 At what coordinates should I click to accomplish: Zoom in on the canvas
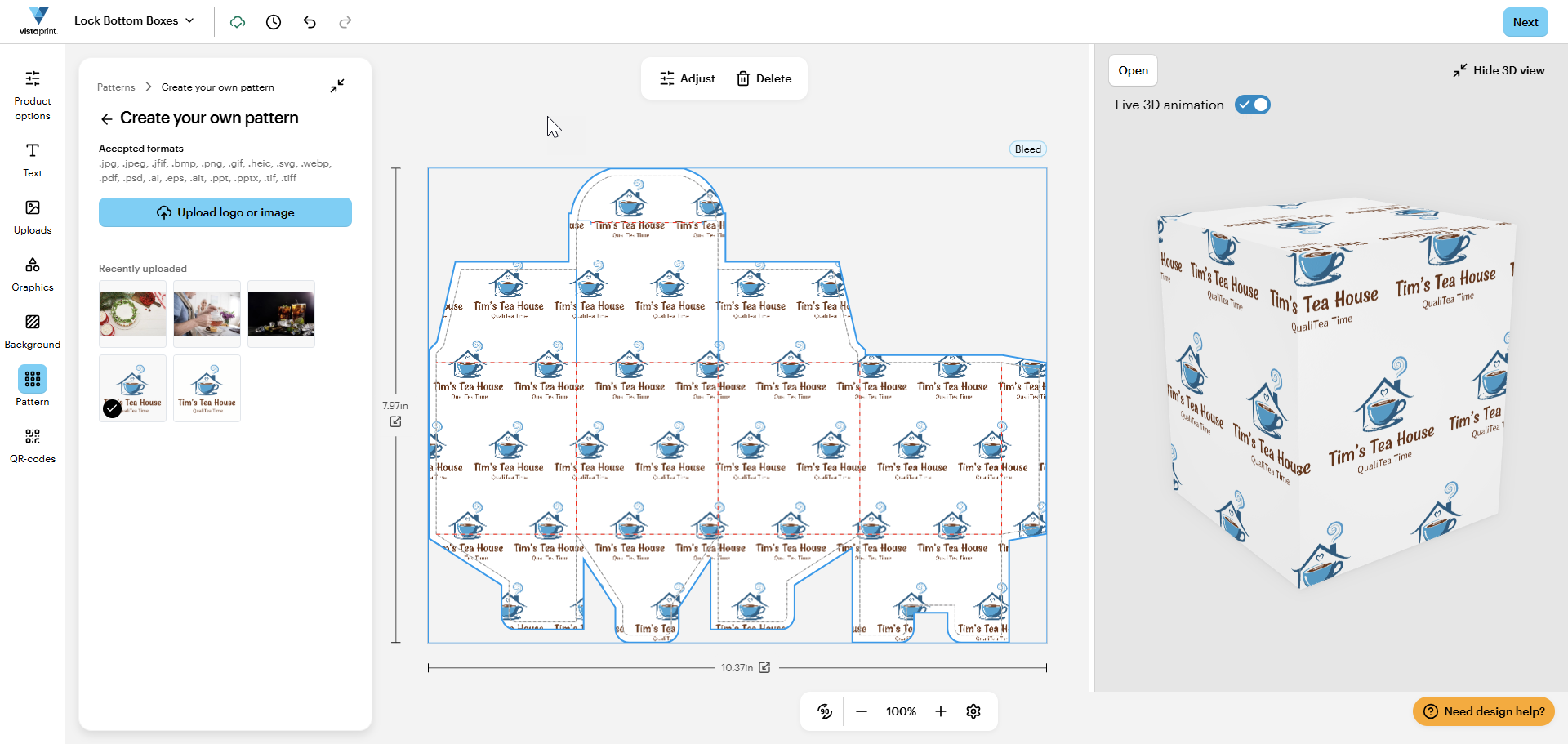(x=941, y=711)
